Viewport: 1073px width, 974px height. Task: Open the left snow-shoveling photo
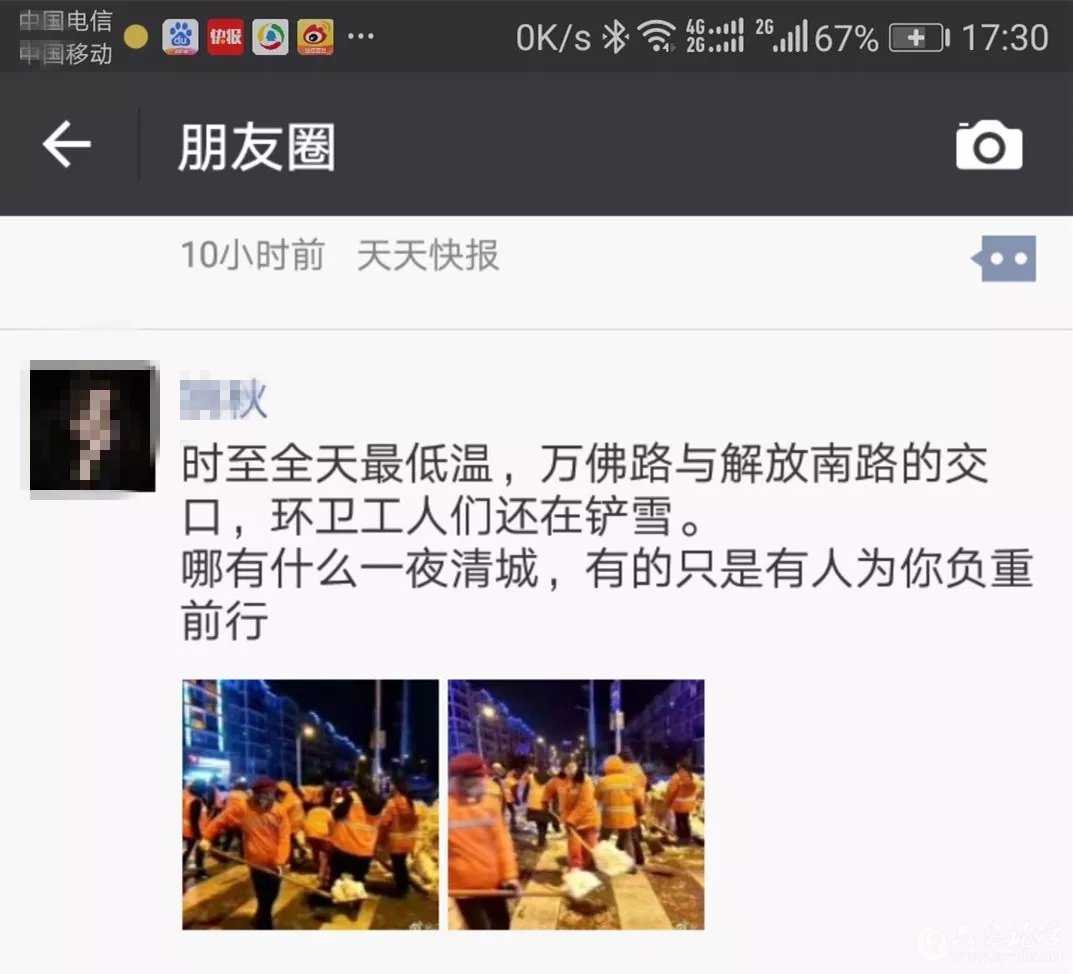click(310, 804)
